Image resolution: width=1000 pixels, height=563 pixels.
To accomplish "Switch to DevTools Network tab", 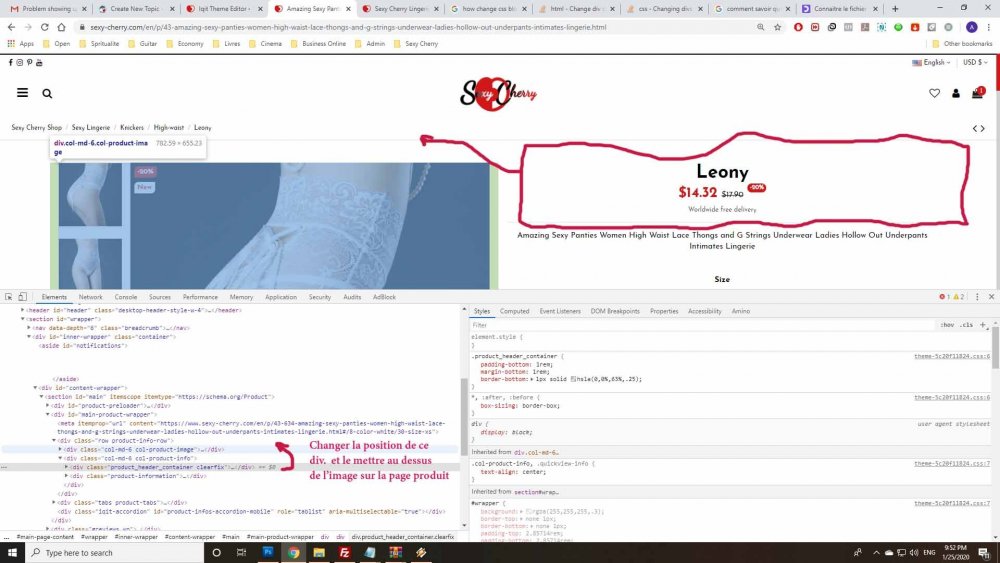I will (91, 297).
